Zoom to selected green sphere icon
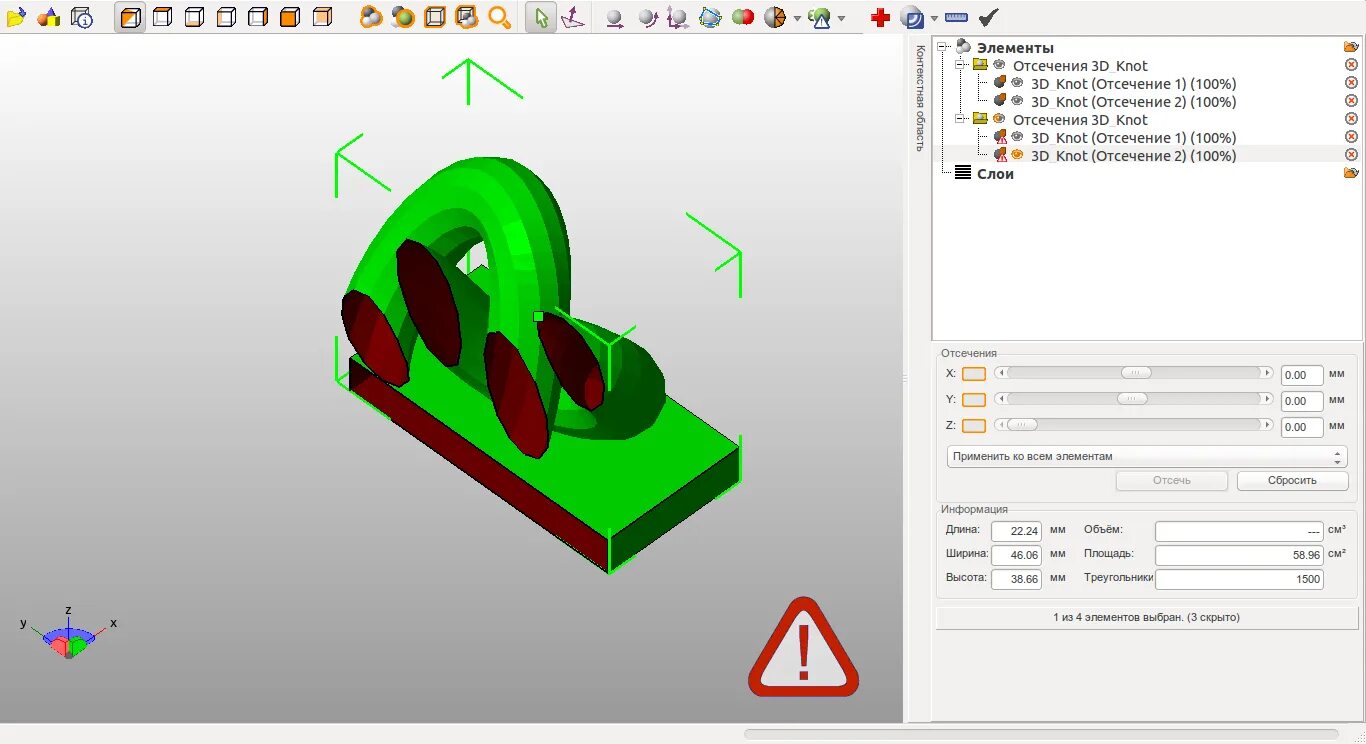 point(403,17)
